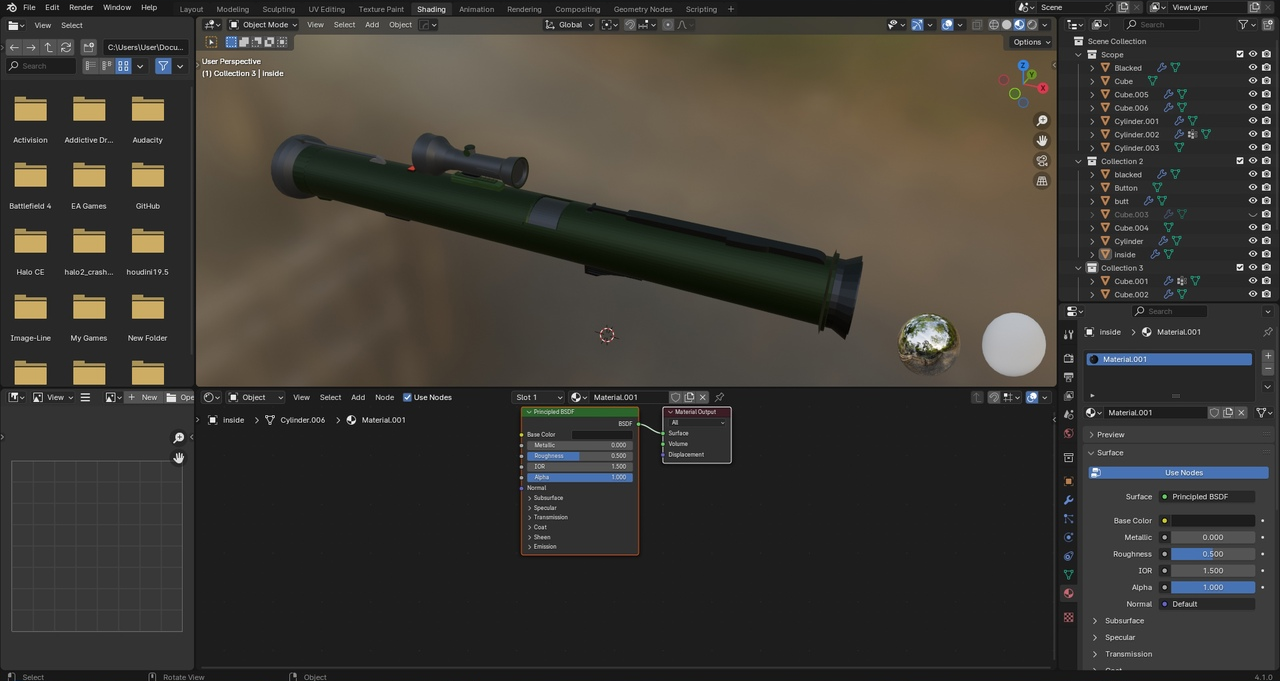Viewport: 1280px width, 681px height.
Task: Switch to the UV Editing workspace tab
Action: point(326,9)
